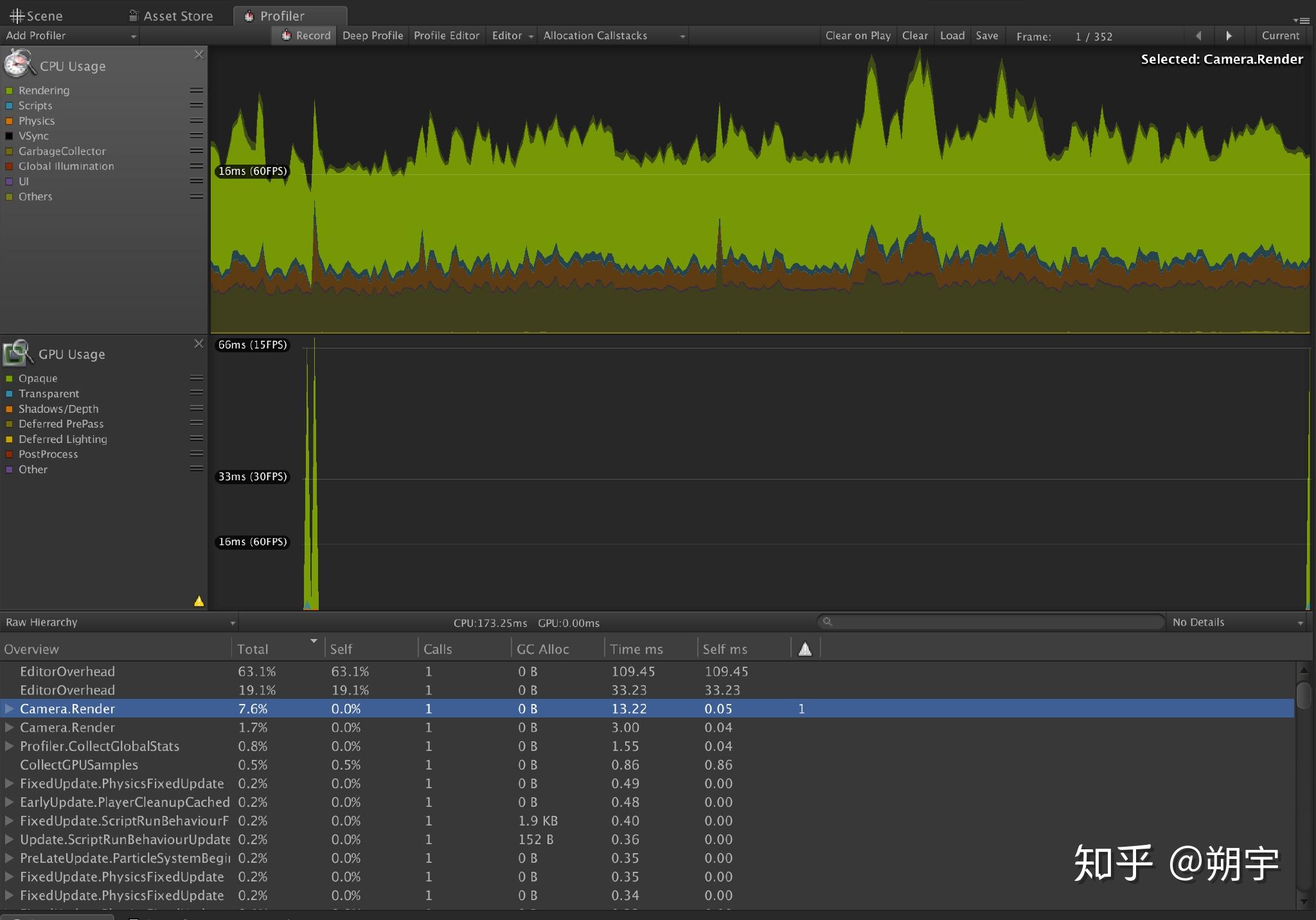
Task: Click the hierarchy vertical scrollbar thumb
Action: (1303, 695)
